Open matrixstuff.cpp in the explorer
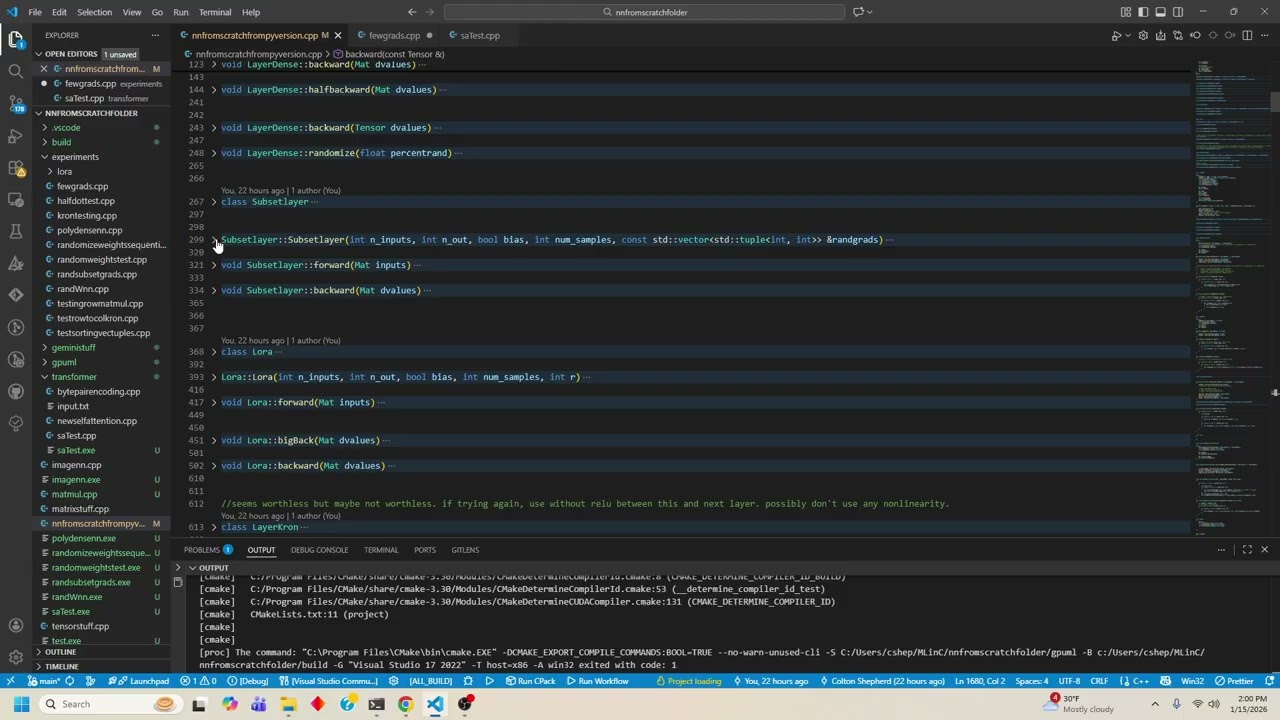 tap(80, 509)
